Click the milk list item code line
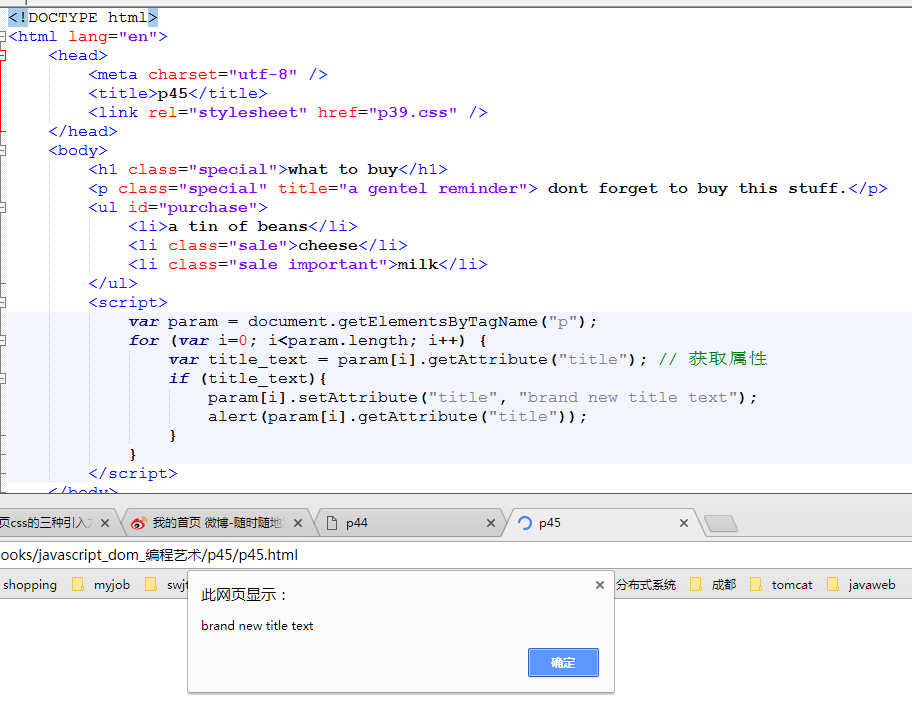 pyautogui.click(x=308, y=265)
